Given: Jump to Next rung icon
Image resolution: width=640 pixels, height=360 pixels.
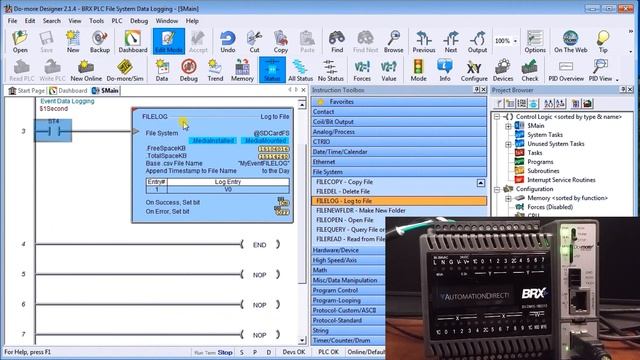Looking at the screenshot, I should (451, 41).
